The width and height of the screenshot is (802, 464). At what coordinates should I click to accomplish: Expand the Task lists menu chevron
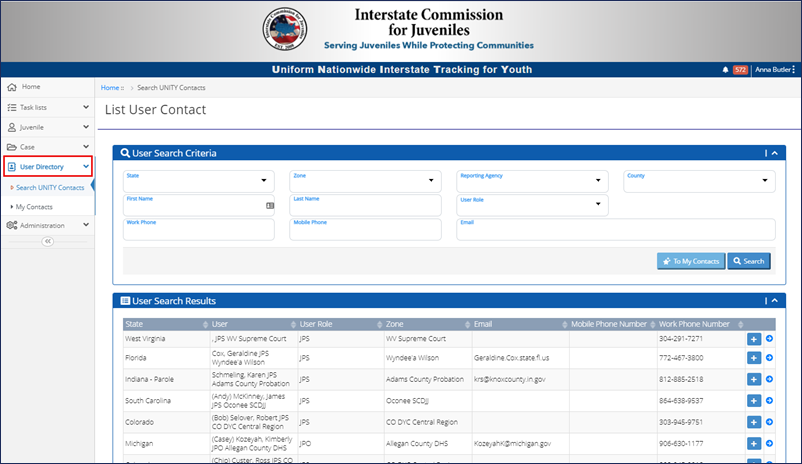(86, 107)
